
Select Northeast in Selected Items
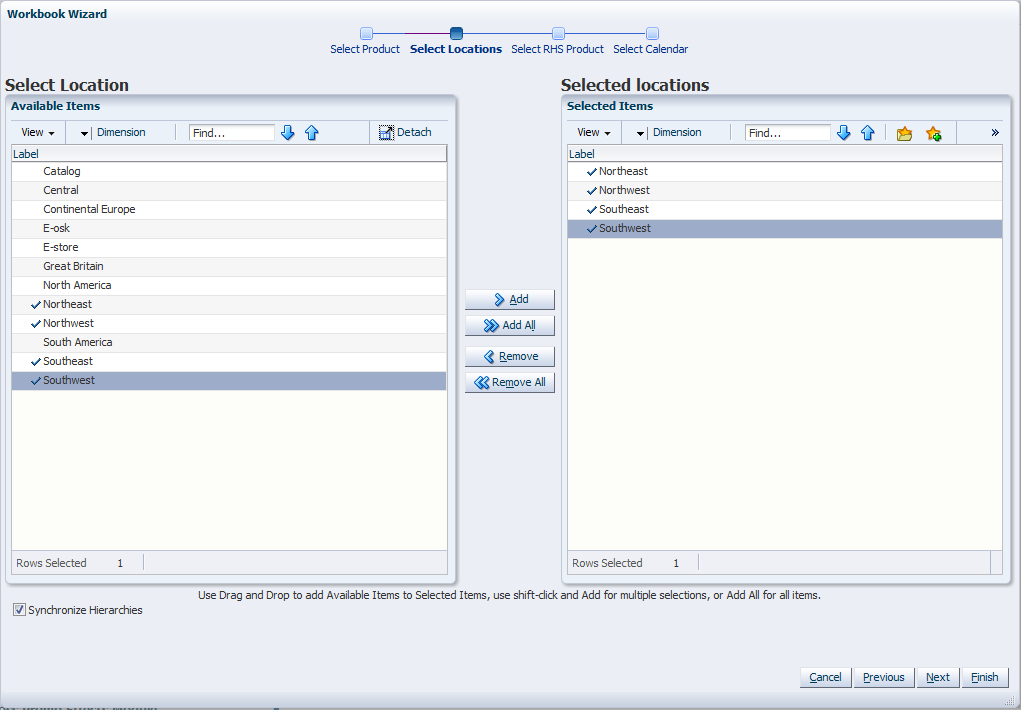tap(785, 171)
